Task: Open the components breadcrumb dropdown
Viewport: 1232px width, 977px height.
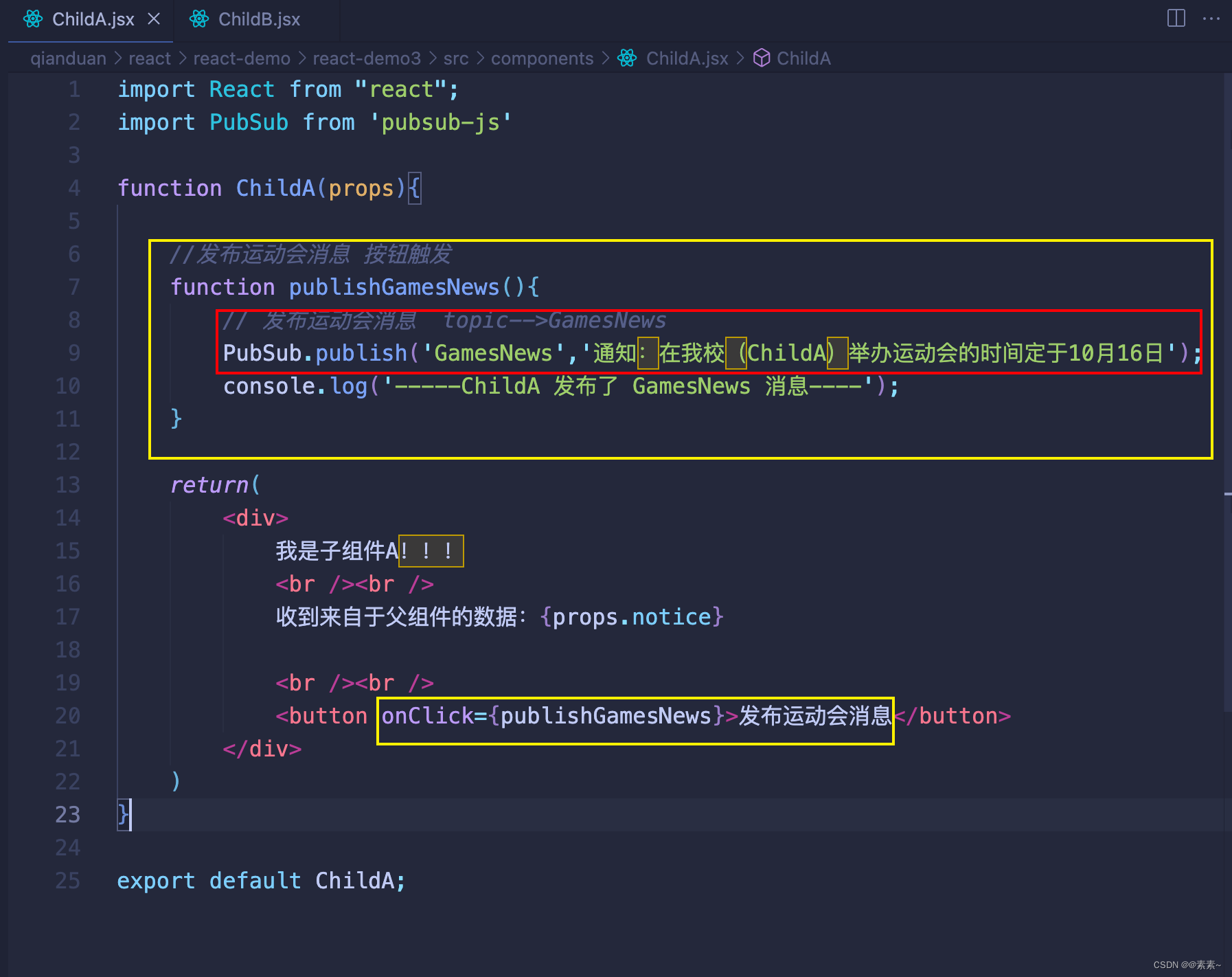Action: [x=542, y=58]
